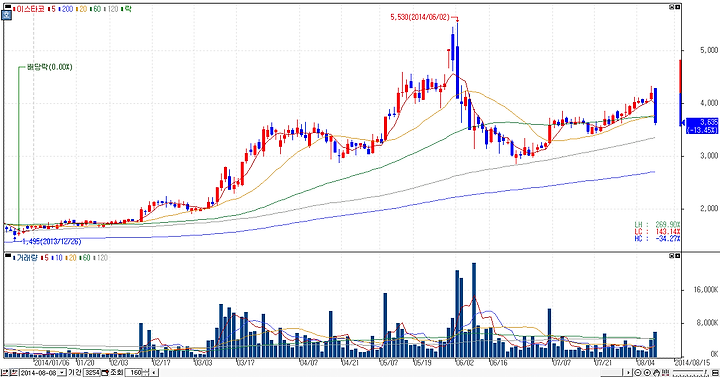The width and height of the screenshot is (720, 377).
Task: Click the black collapse bar above settings icon
Action: [x=7, y=7]
